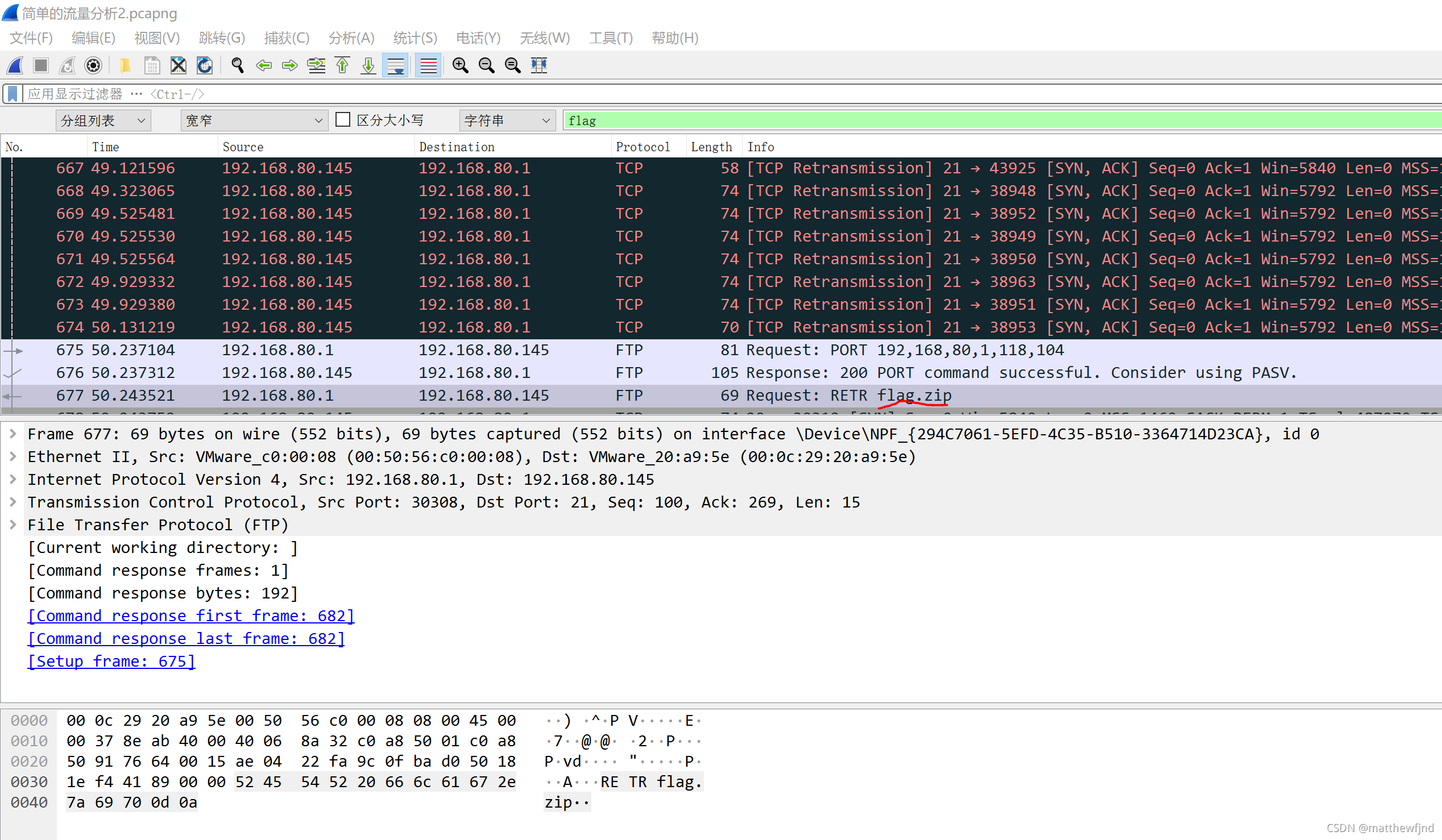Follow Command response first frame 682 link
The height and width of the screenshot is (840, 1442).
click(x=191, y=616)
